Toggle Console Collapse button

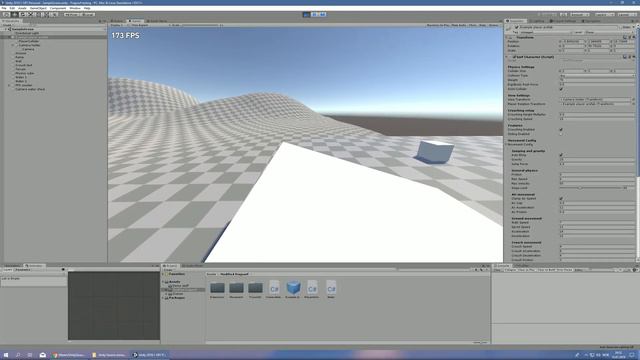point(510,270)
